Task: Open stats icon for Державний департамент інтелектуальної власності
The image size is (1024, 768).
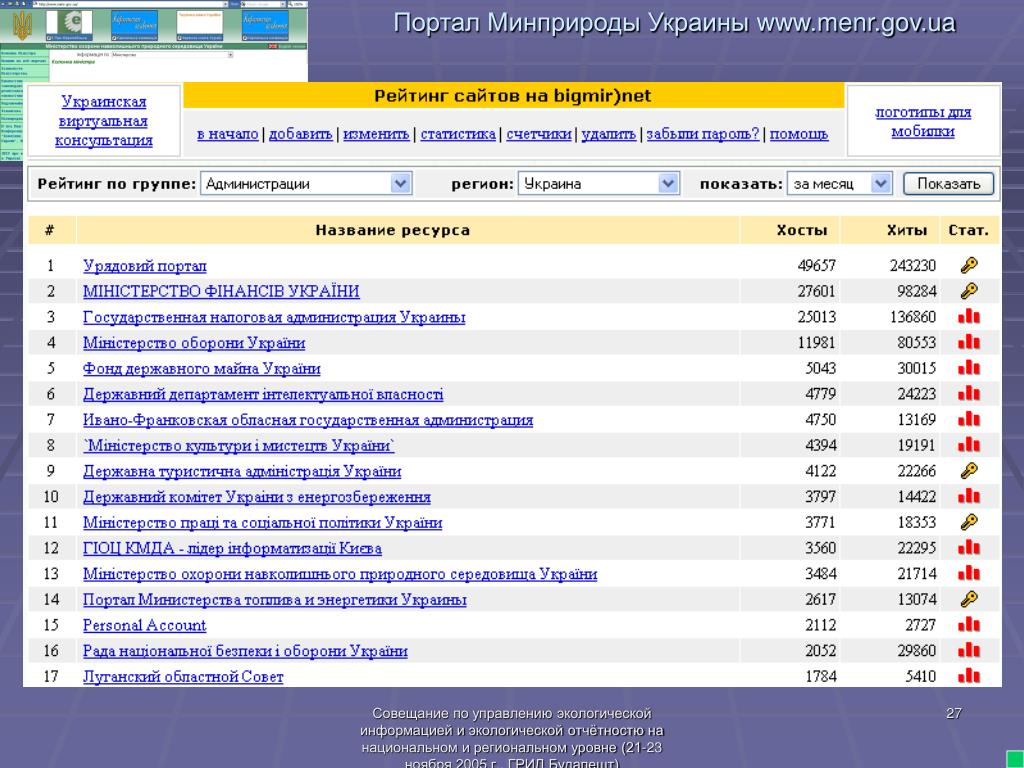Action: [969, 394]
